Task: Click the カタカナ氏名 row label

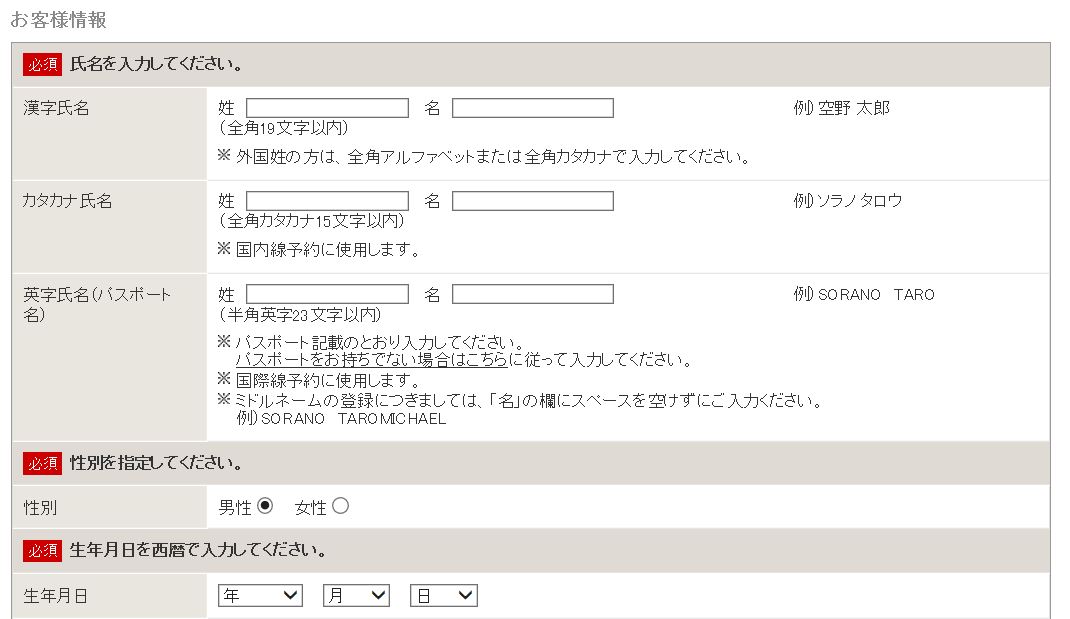Action: pos(68,201)
